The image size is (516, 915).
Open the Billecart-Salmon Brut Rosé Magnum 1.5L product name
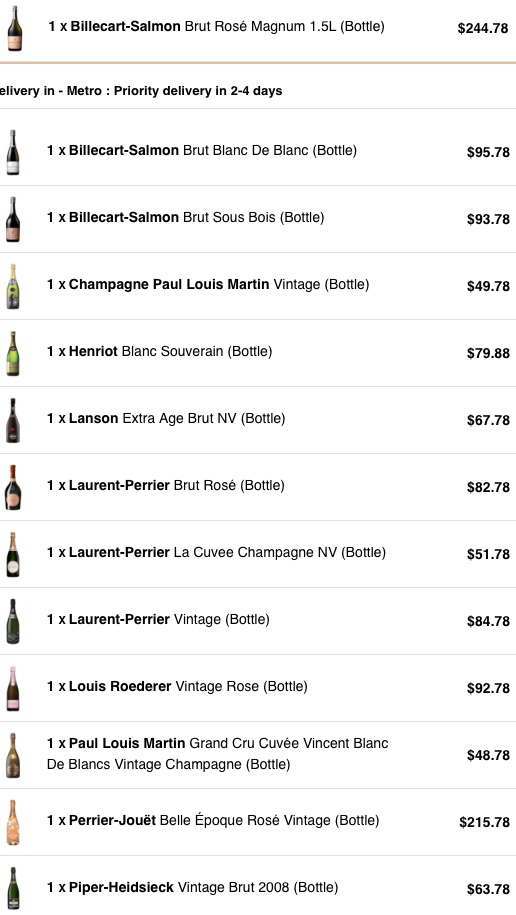217,26
